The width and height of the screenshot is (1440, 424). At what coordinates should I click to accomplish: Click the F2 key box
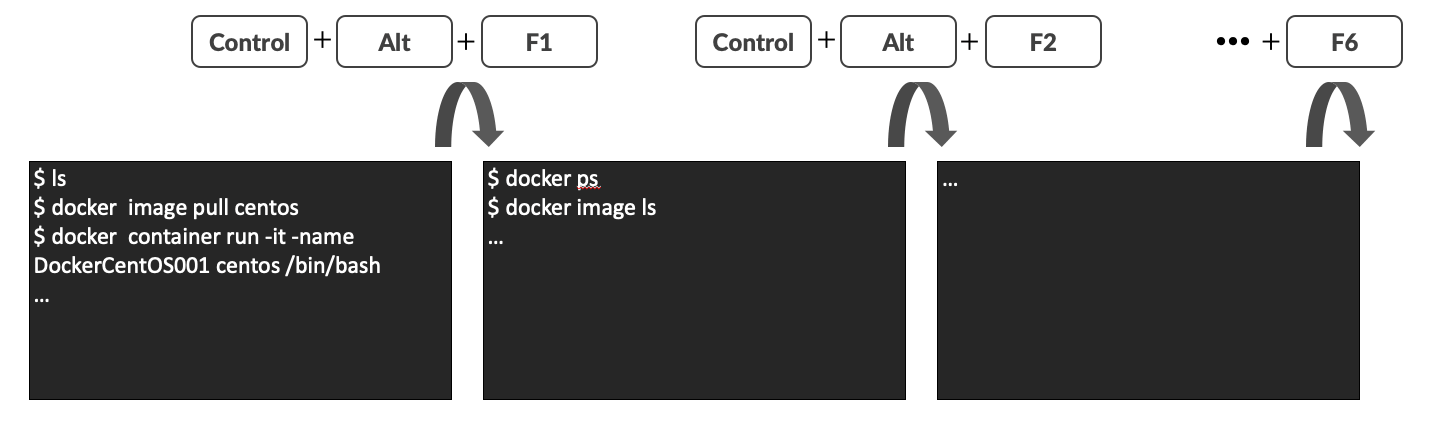pos(1043,42)
